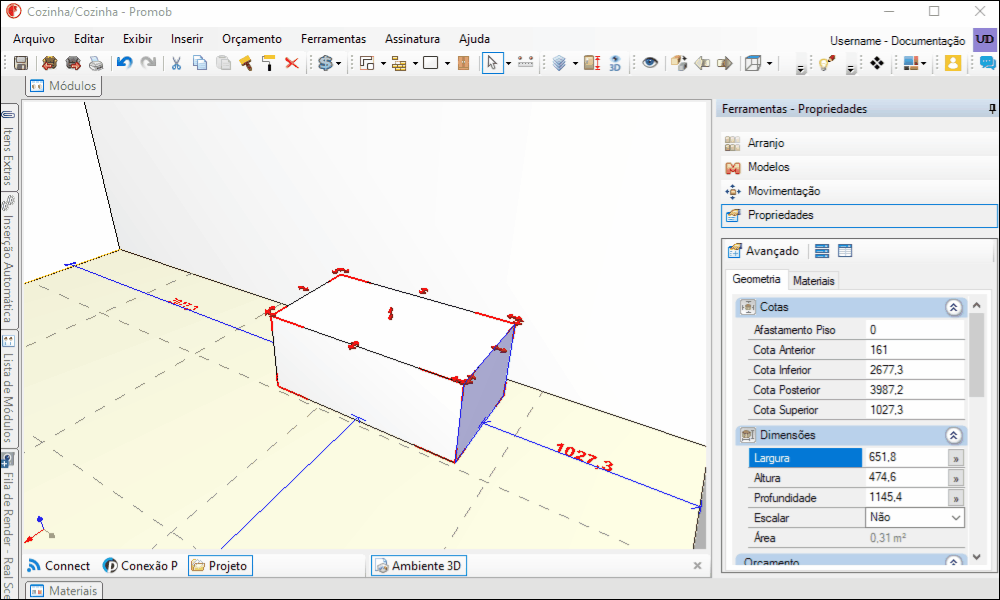1000x600 pixels.
Task: Click the red Delete X icon
Action: 291,63
